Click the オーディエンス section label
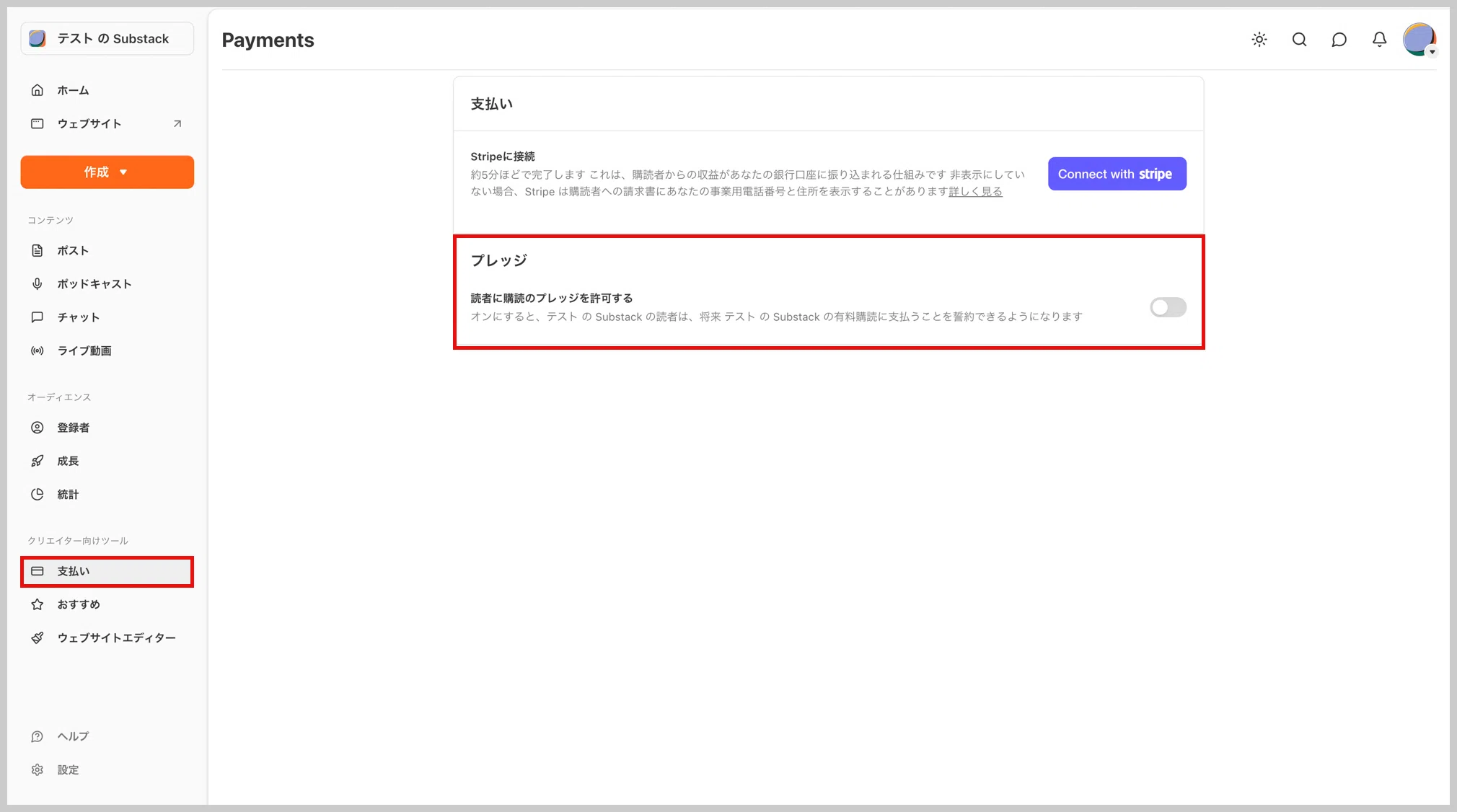The image size is (1457, 812). [59, 397]
